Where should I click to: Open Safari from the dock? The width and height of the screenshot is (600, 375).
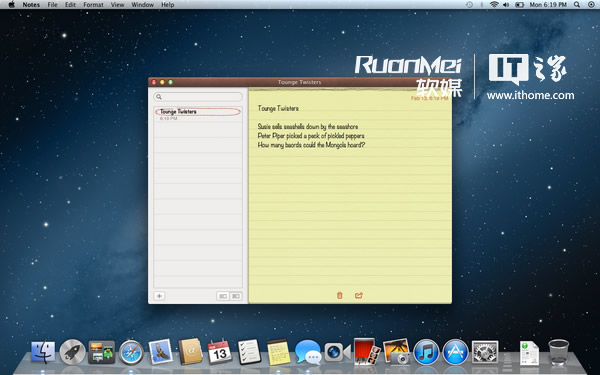point(131,352)
